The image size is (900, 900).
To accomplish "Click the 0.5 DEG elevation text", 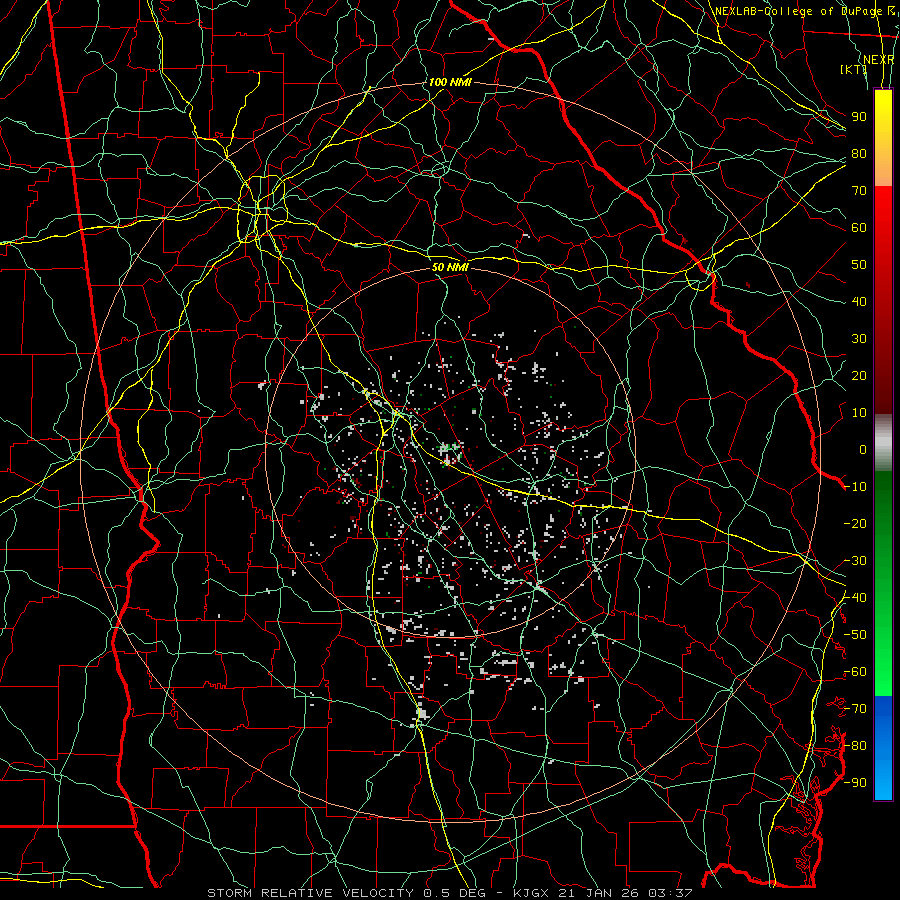I will [x=455, y=893].
